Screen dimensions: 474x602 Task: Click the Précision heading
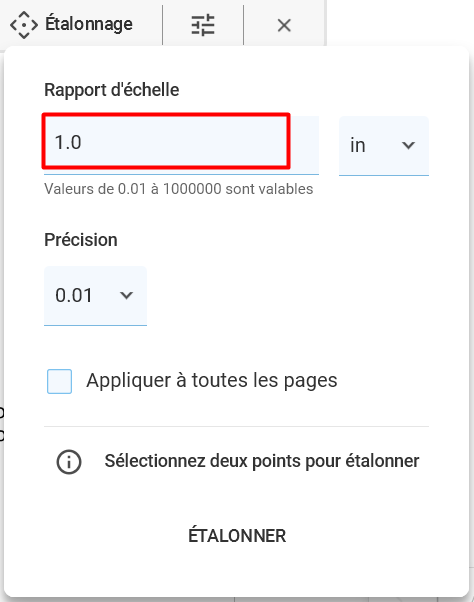81,240
